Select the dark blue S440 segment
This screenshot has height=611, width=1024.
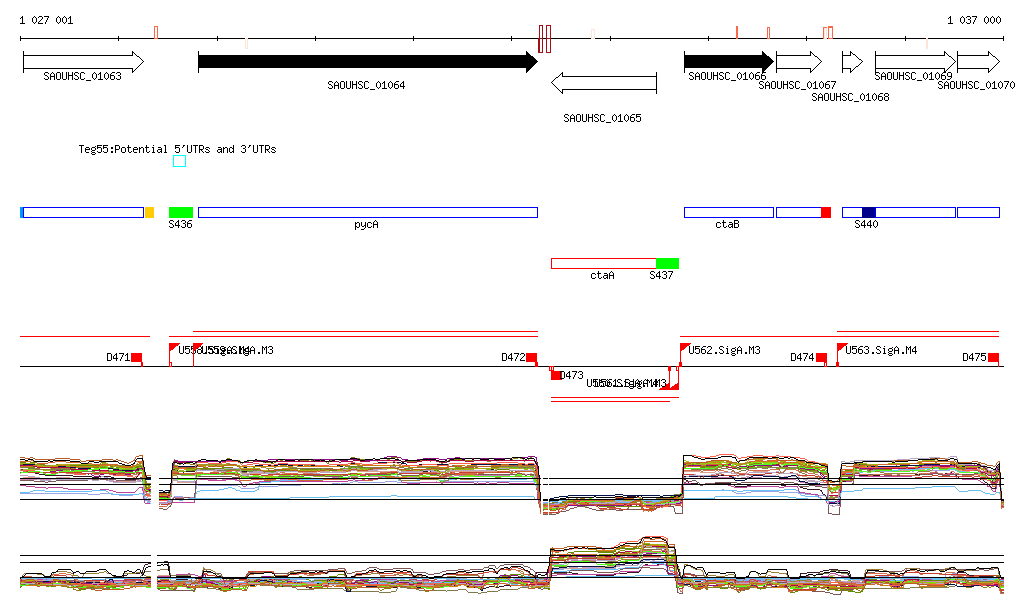click(869, 212)
